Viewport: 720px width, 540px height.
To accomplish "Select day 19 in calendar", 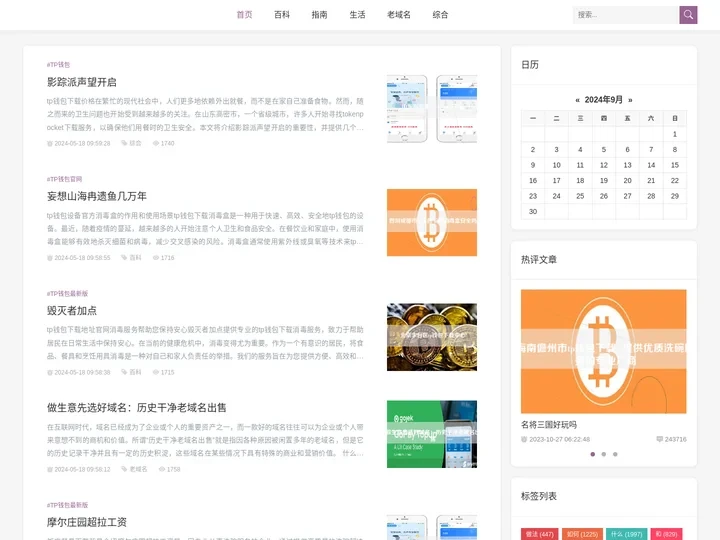I will pos(604,181).
